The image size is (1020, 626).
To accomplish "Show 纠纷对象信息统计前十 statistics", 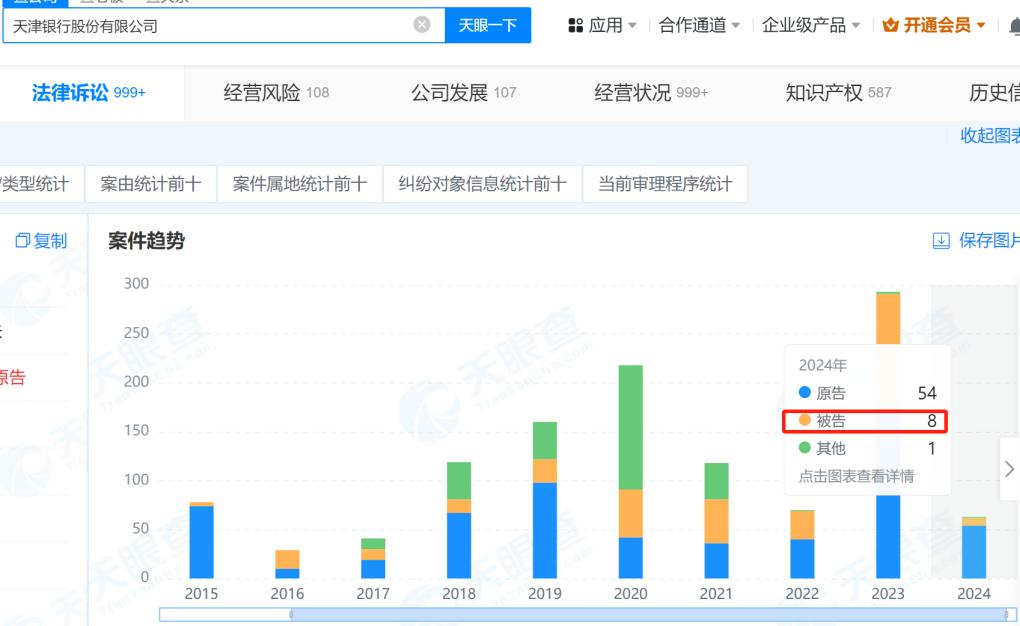I will point(482,184).
